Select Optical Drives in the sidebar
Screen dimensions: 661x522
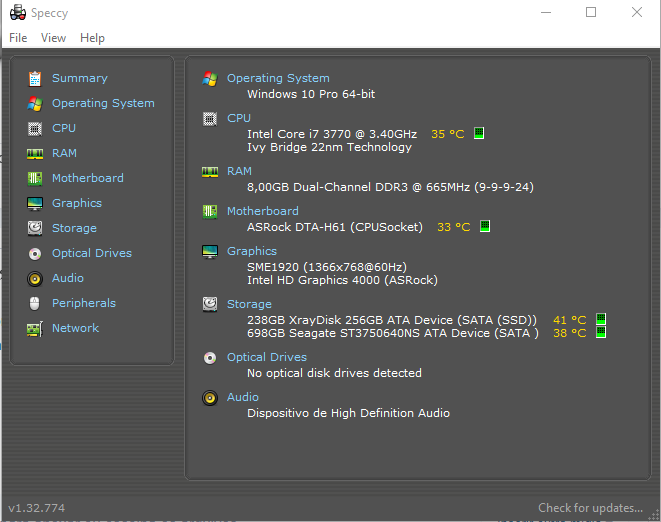[x=92, y=253]
